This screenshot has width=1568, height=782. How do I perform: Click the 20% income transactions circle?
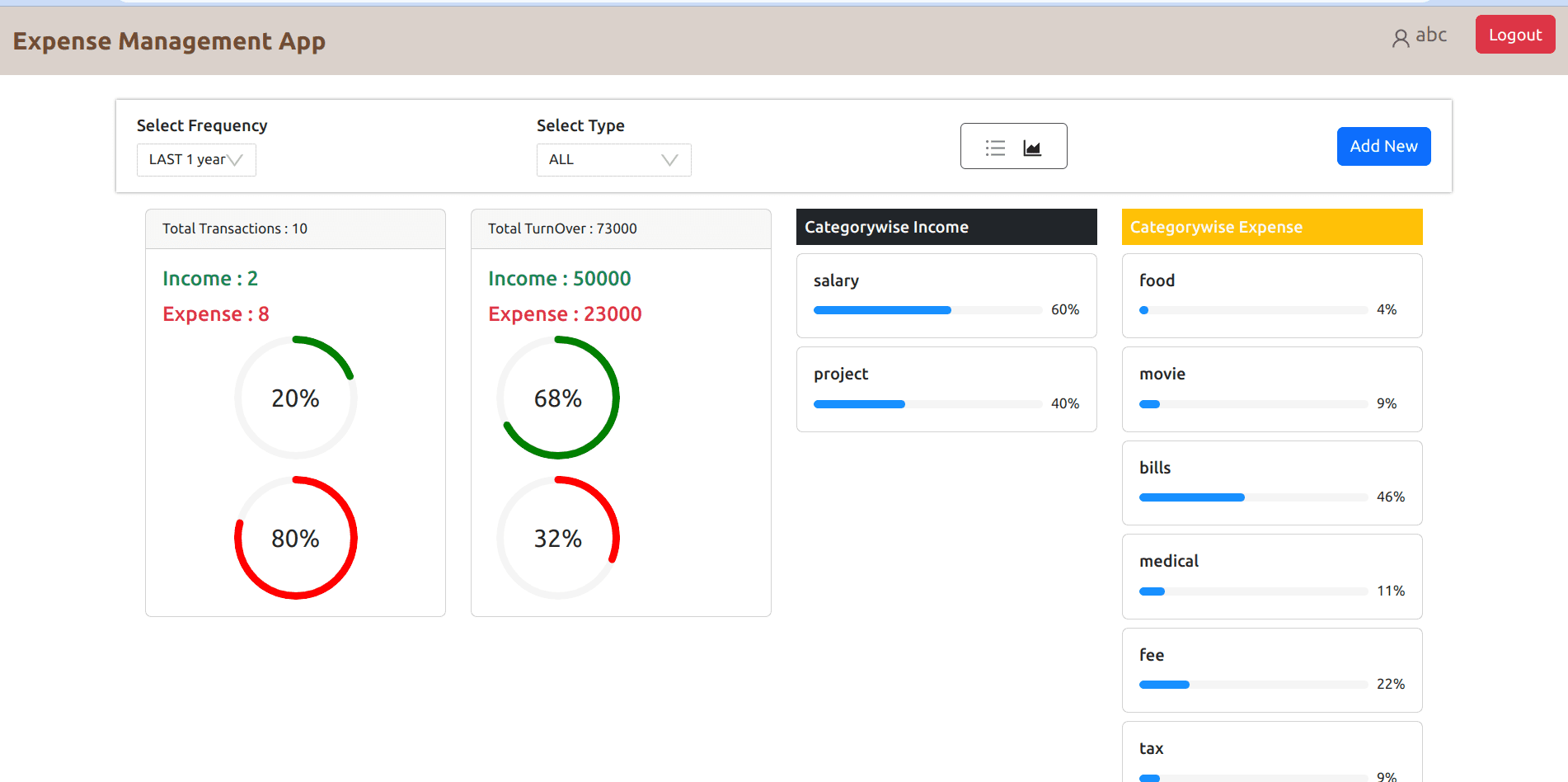[x=296, y=398]
